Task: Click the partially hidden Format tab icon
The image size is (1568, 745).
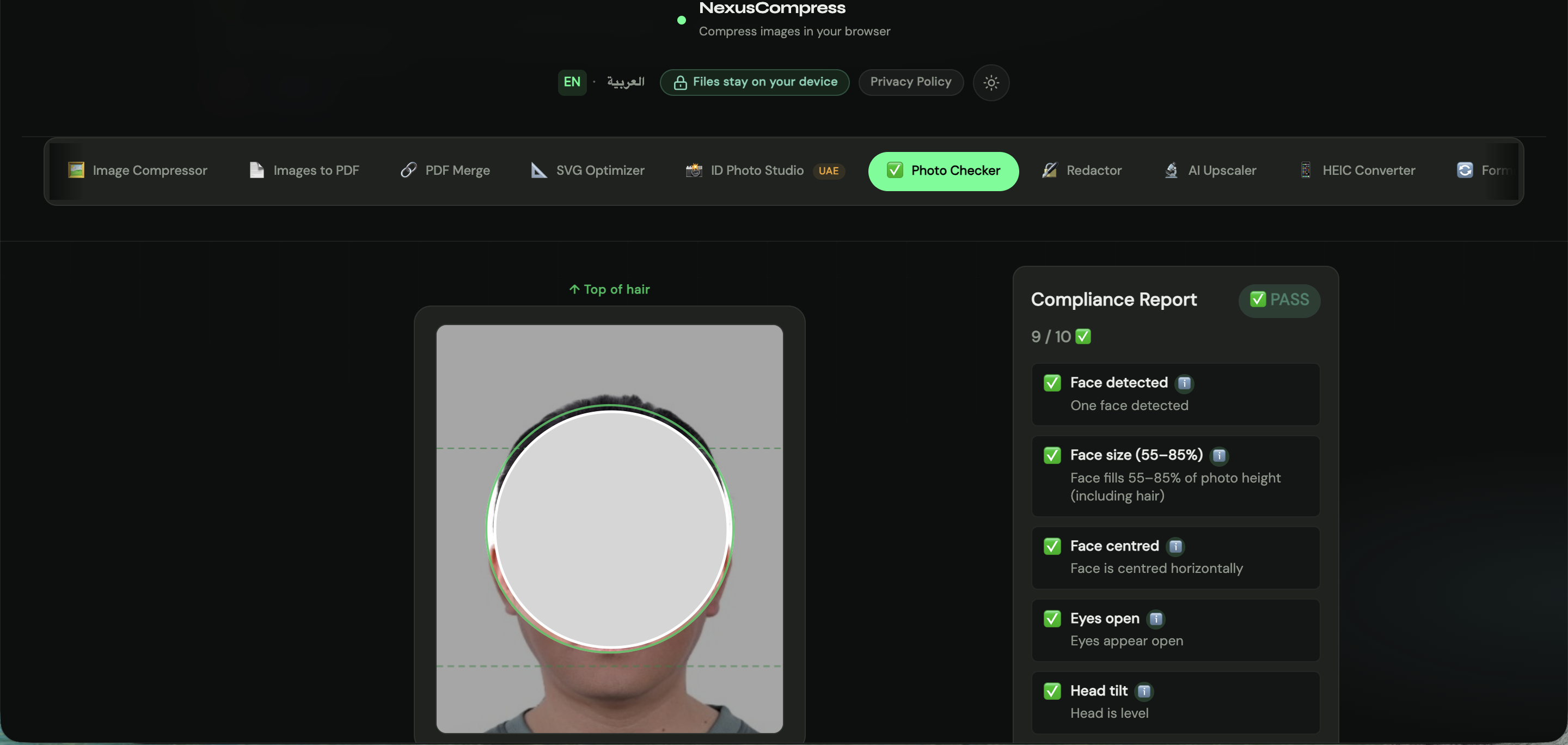Action: coord(1465,170)
